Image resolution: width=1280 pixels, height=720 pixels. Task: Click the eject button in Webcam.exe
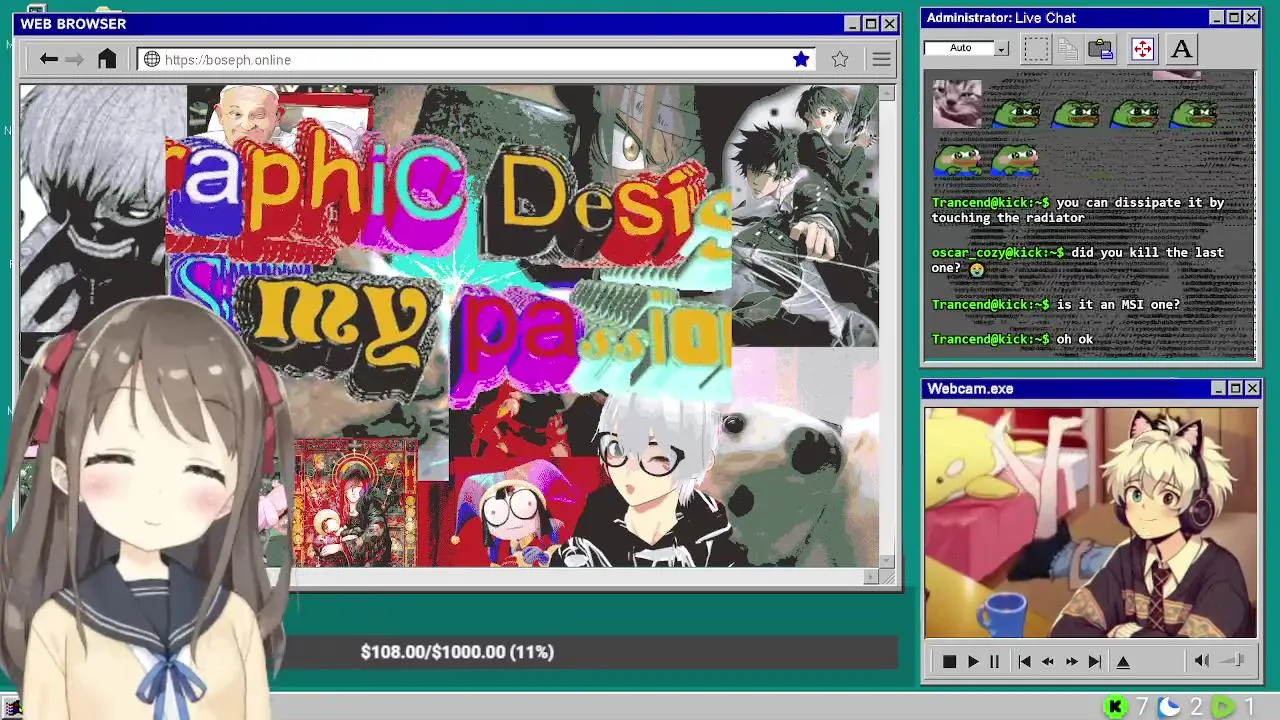1123,661
